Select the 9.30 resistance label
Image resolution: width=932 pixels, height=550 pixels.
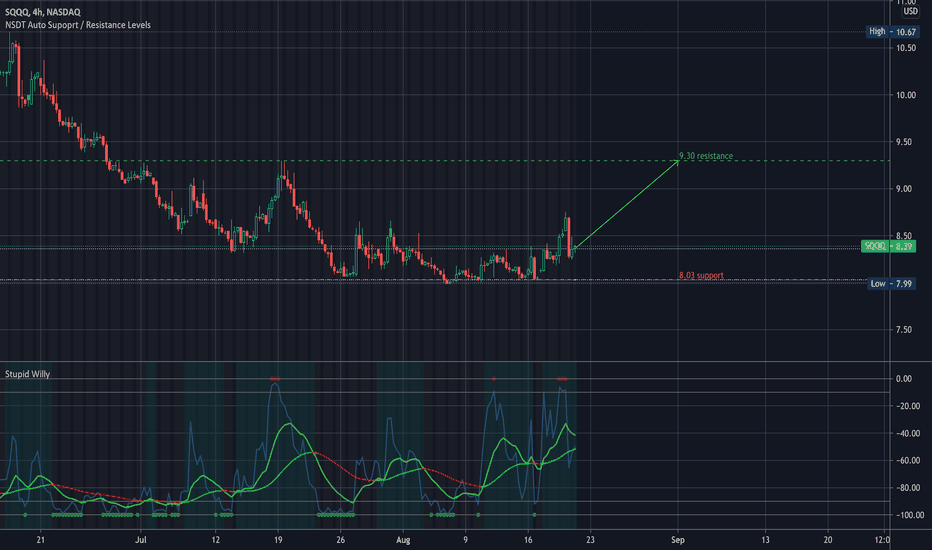tap(706, 156)
